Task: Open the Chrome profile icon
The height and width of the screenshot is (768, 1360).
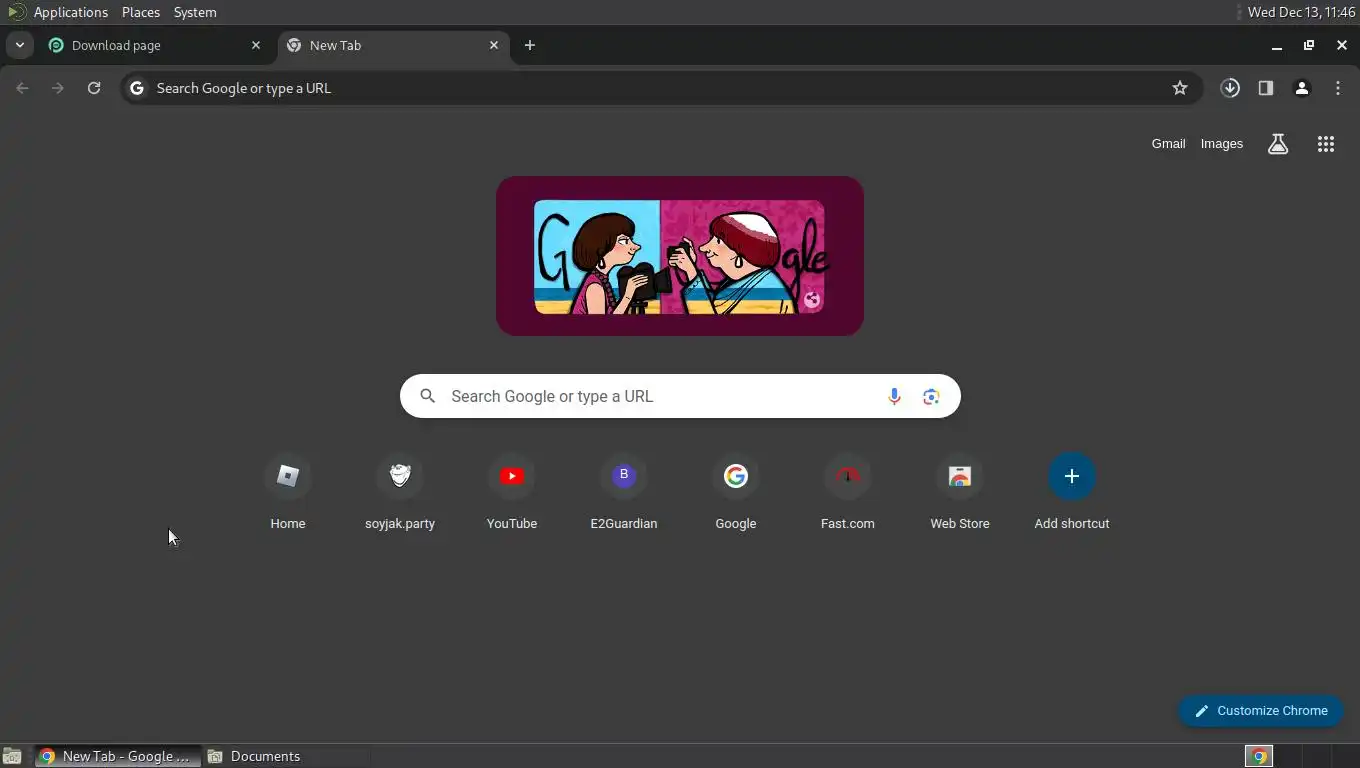Action: click(x=1302, y=88)
